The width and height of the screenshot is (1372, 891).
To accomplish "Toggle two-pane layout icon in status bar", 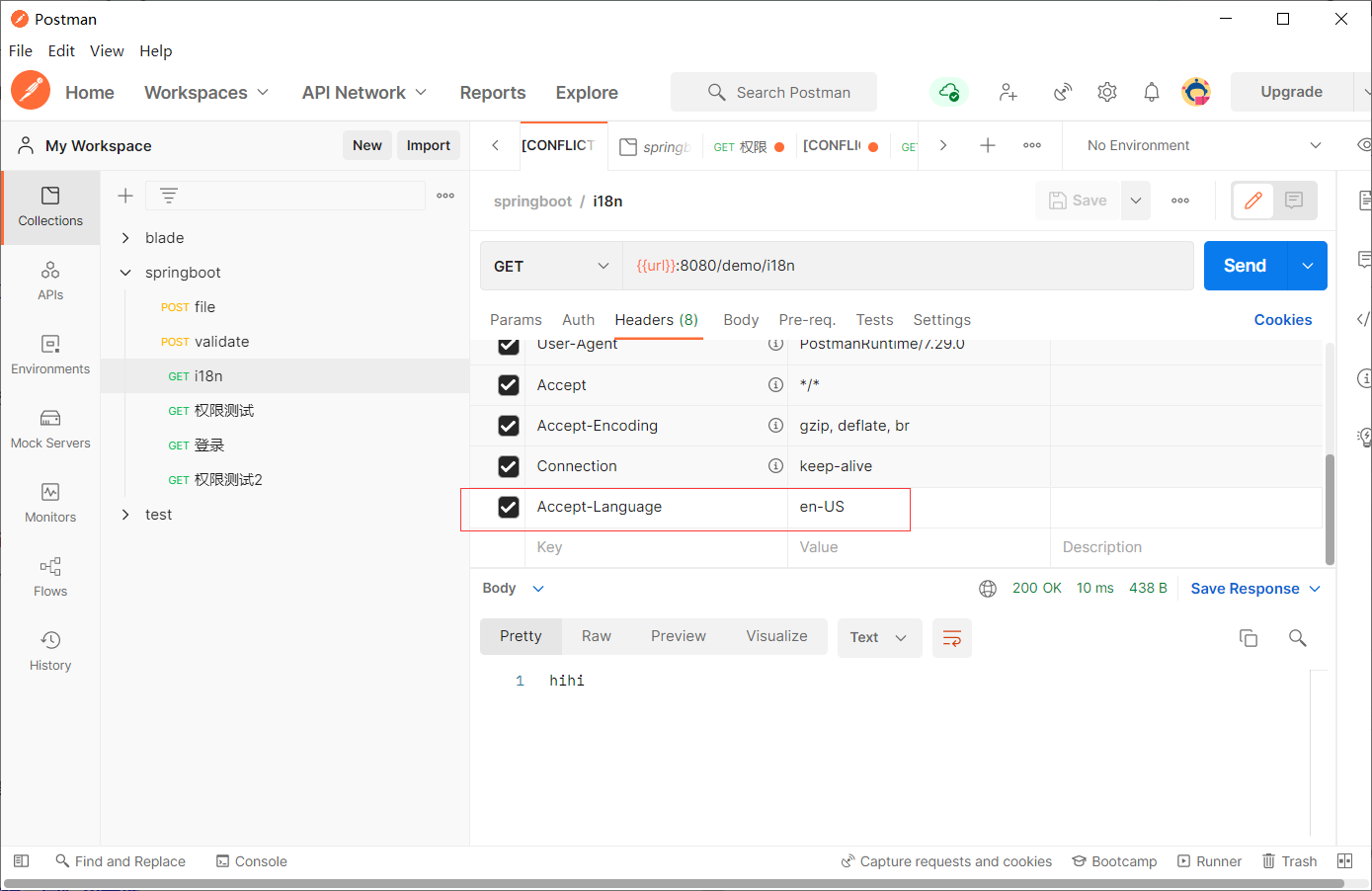I will tap(1344, 861).
